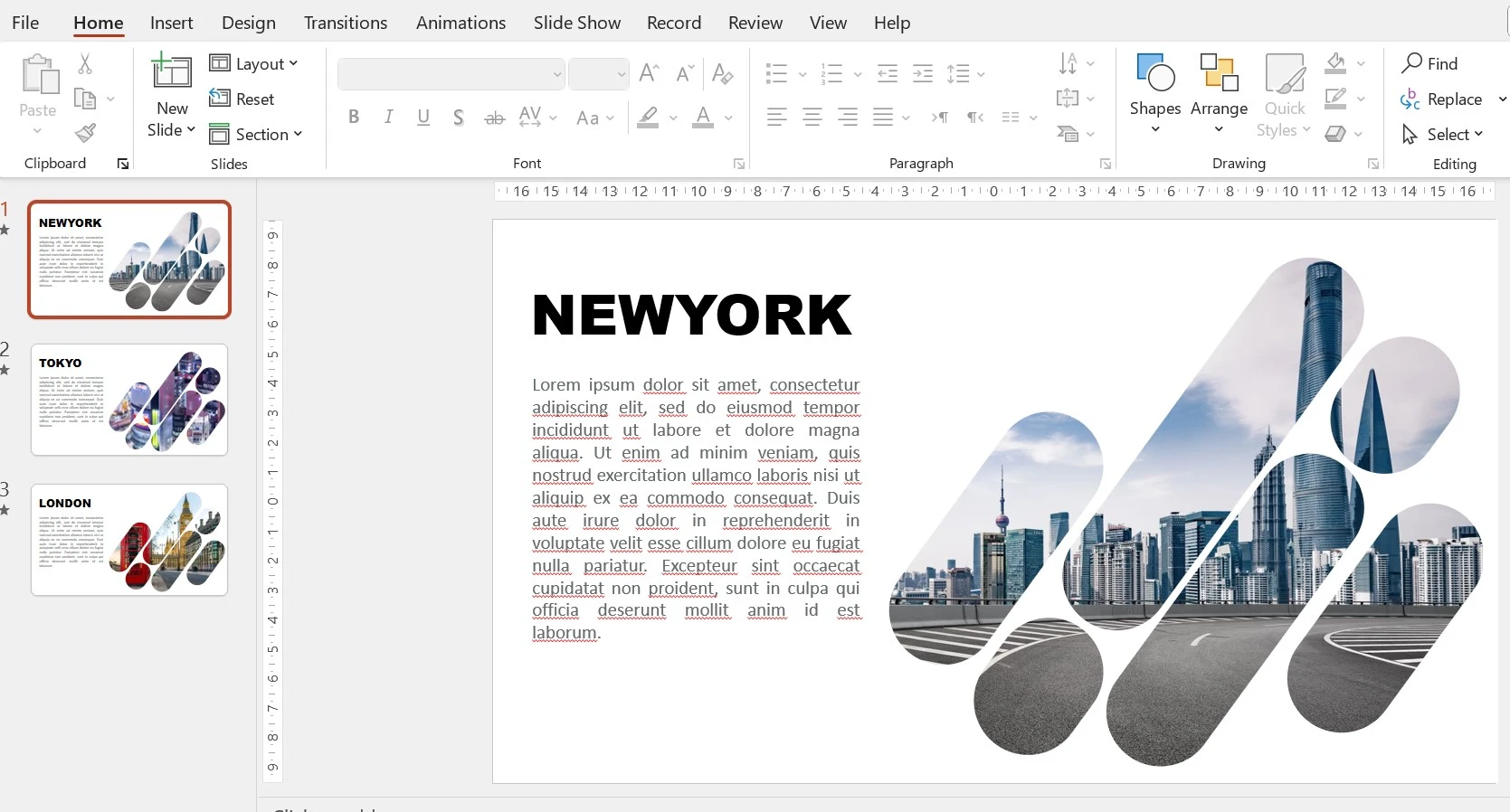Screen dimensions: 1510x812
Task: Click the New Slide icon
Action: pos(172,72)
